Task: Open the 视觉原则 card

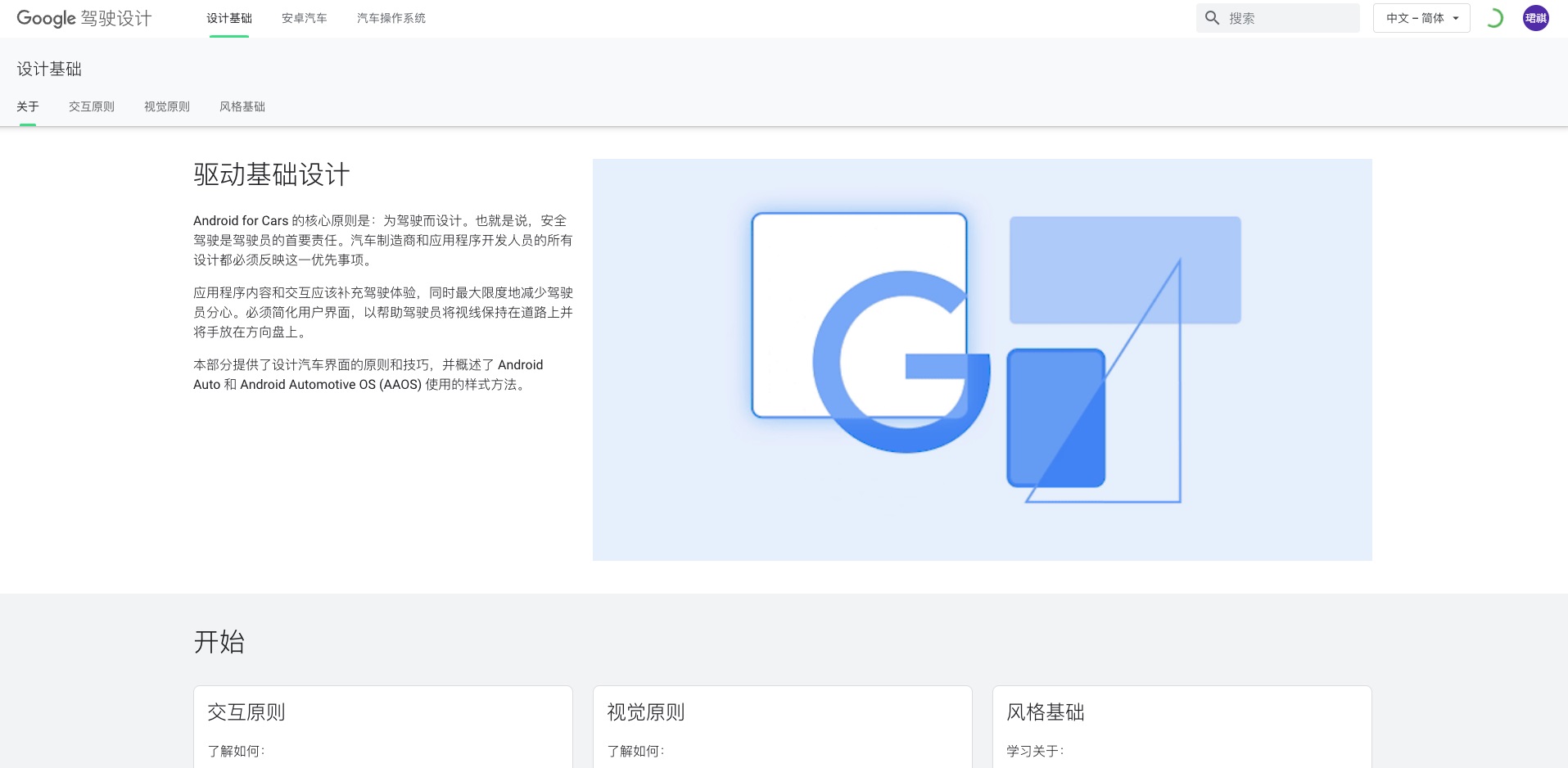Action: coord(783,727)
